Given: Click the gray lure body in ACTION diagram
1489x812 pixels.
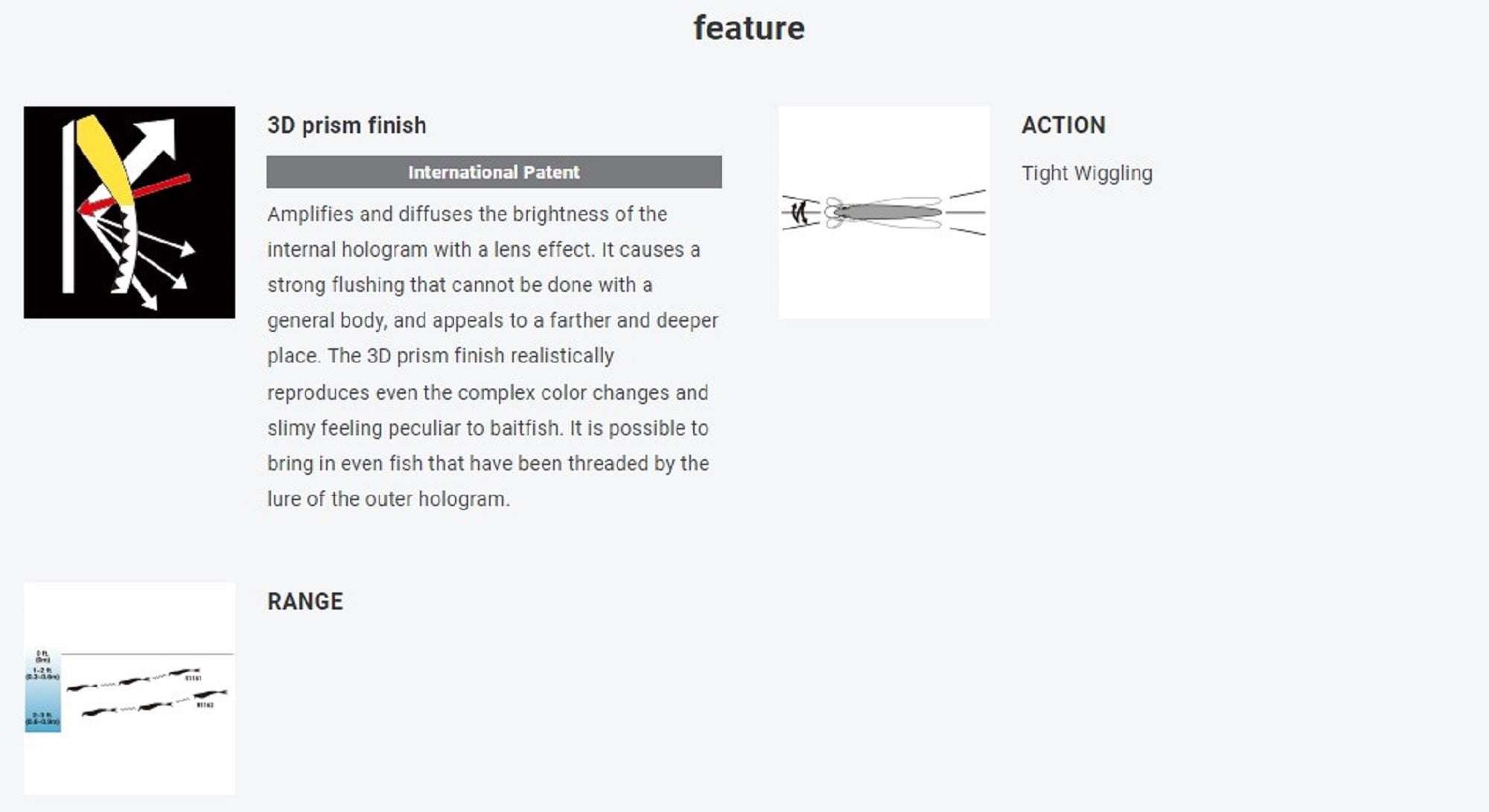Looking at the screenshot, I should tap(886, 212).
